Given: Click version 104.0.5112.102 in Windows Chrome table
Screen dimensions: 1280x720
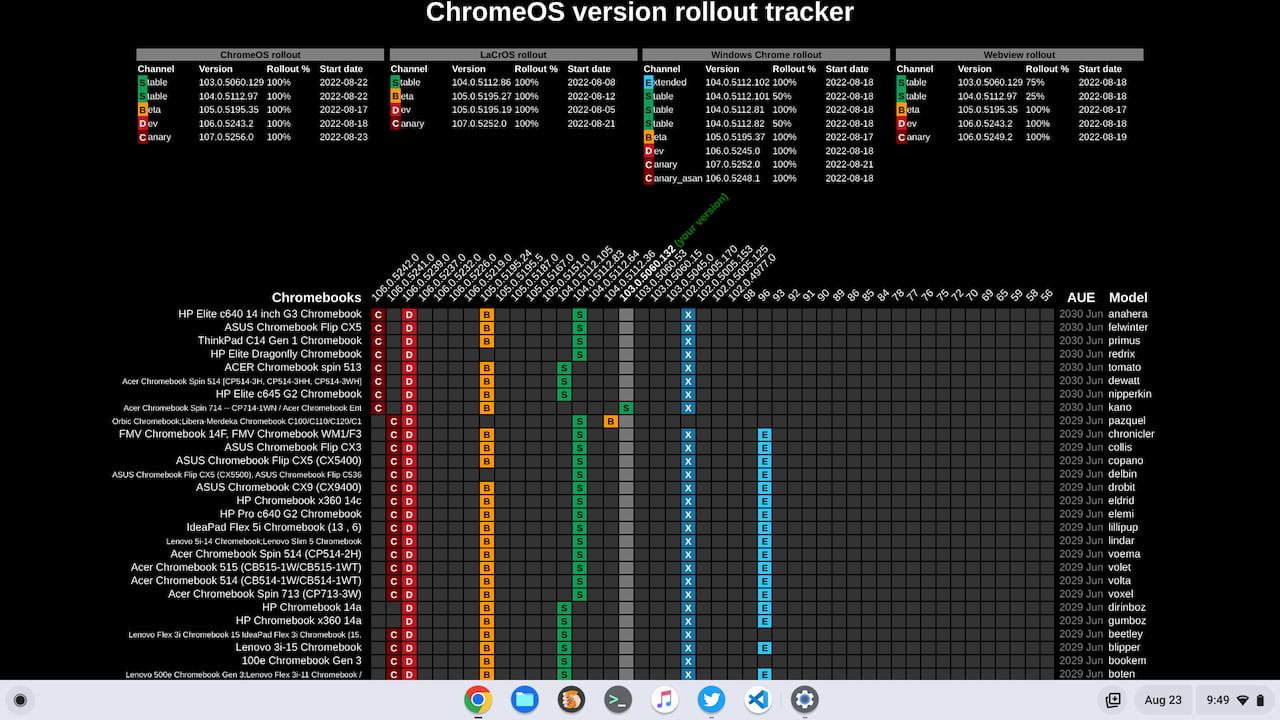Looking at the screenshot, I should tap(737, 82).
